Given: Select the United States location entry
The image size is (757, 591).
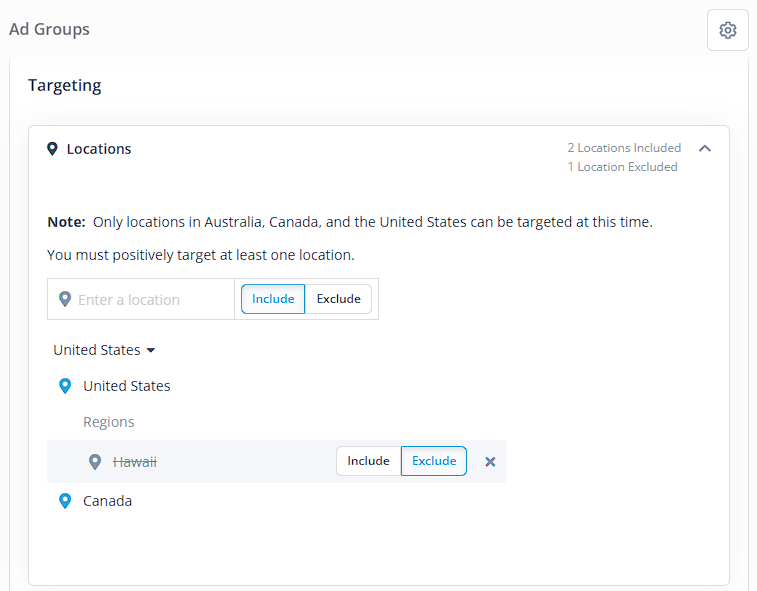Looking at the screenshot, I should [126, 386].
